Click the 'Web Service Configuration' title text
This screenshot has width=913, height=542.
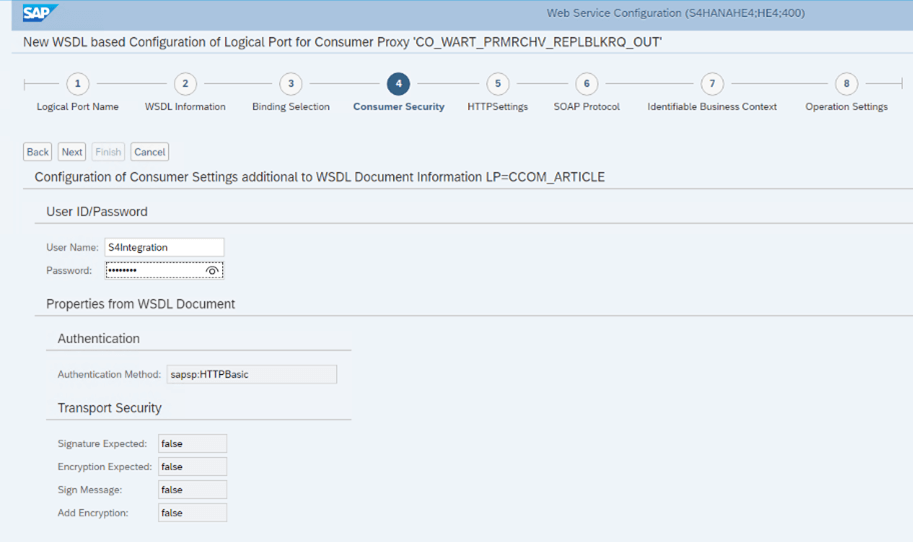(x=675, y=13)
